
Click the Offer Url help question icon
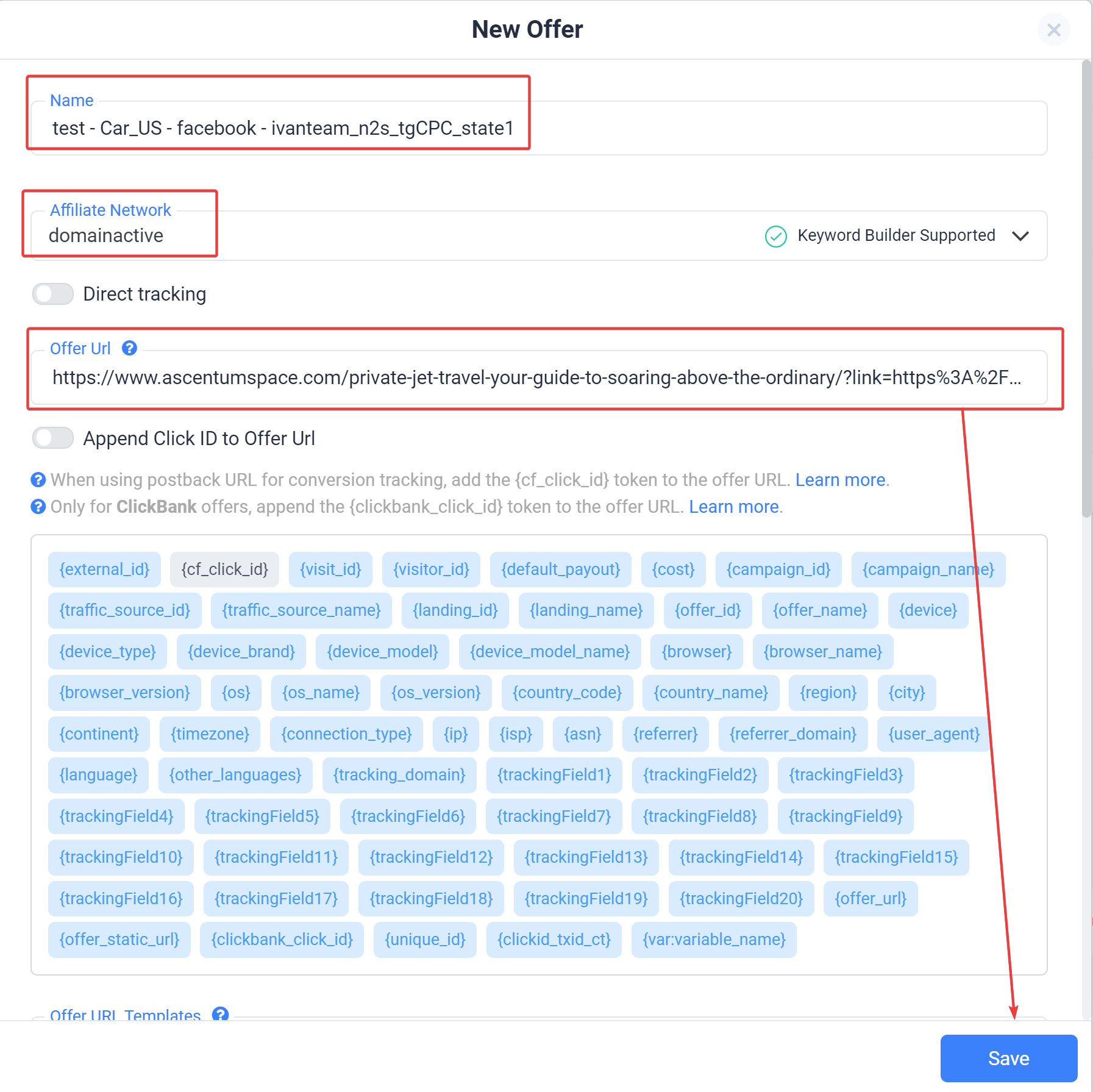[129, 348]
